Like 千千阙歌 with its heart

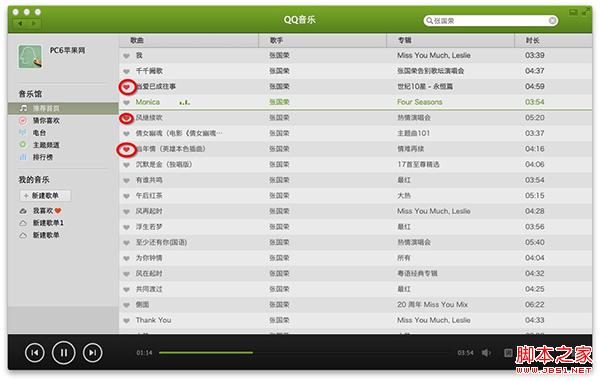[126, 72]
